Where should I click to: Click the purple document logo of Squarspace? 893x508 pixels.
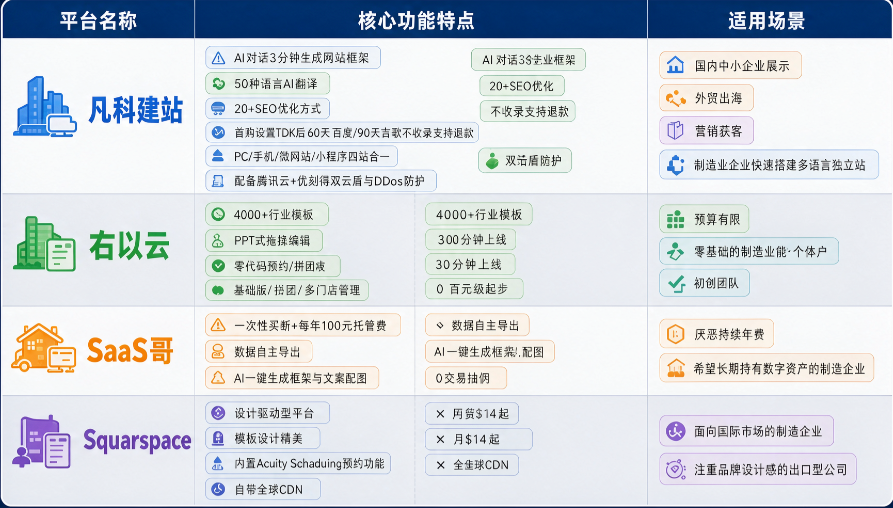coord(42,442)
